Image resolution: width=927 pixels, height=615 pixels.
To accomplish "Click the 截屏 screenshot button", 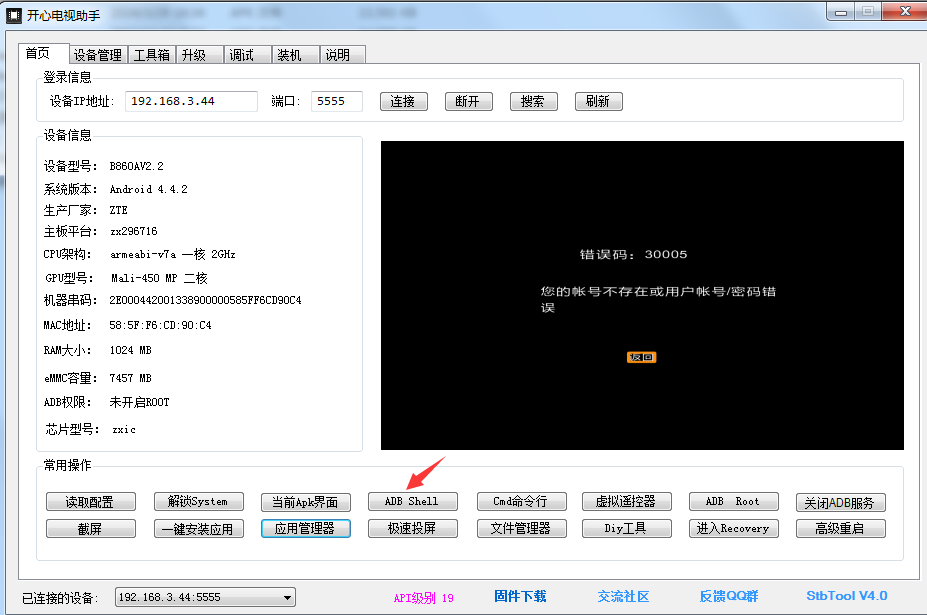I will [90, 528].
